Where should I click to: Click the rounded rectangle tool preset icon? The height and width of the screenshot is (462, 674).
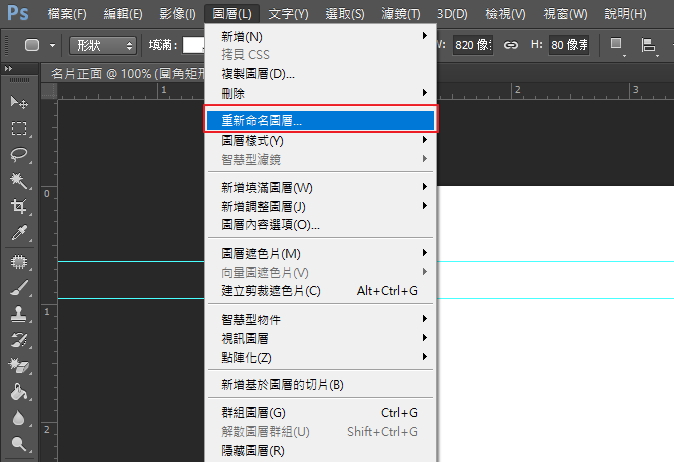click(32, 45)
